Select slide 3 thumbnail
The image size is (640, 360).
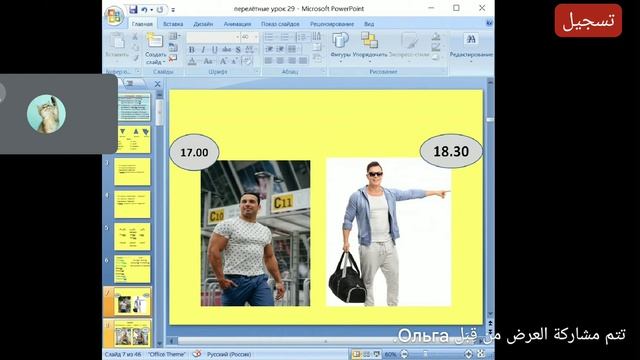pos(132,172)
